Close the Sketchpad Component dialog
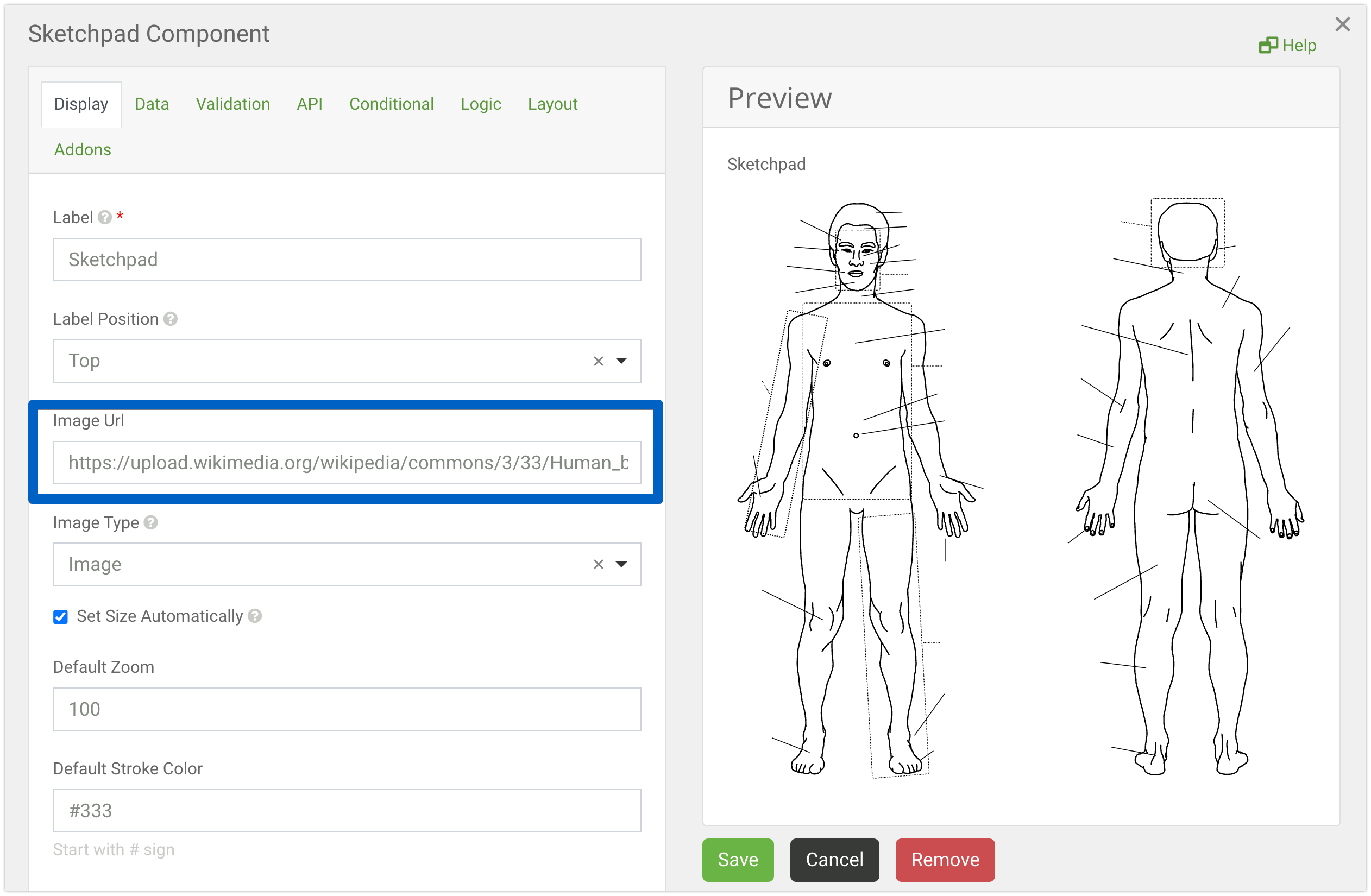Viewport: 1371px width, 896px height. click(x=1342, y=24)
